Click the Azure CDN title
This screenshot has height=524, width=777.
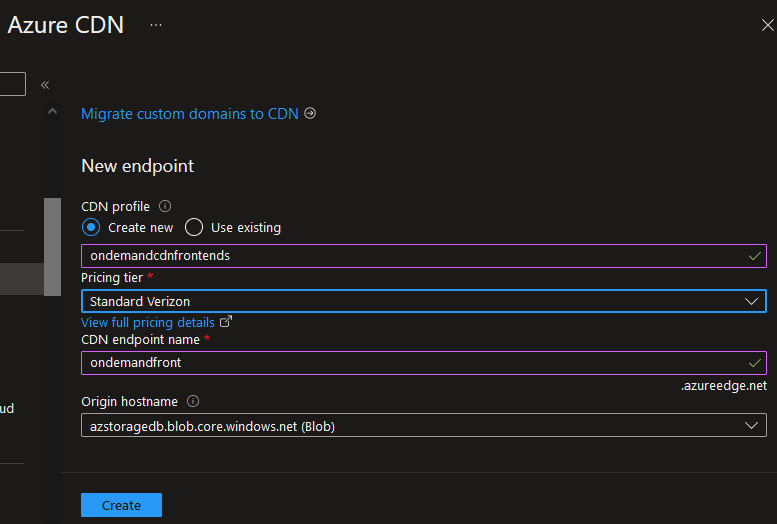click(x=65, y=25)
